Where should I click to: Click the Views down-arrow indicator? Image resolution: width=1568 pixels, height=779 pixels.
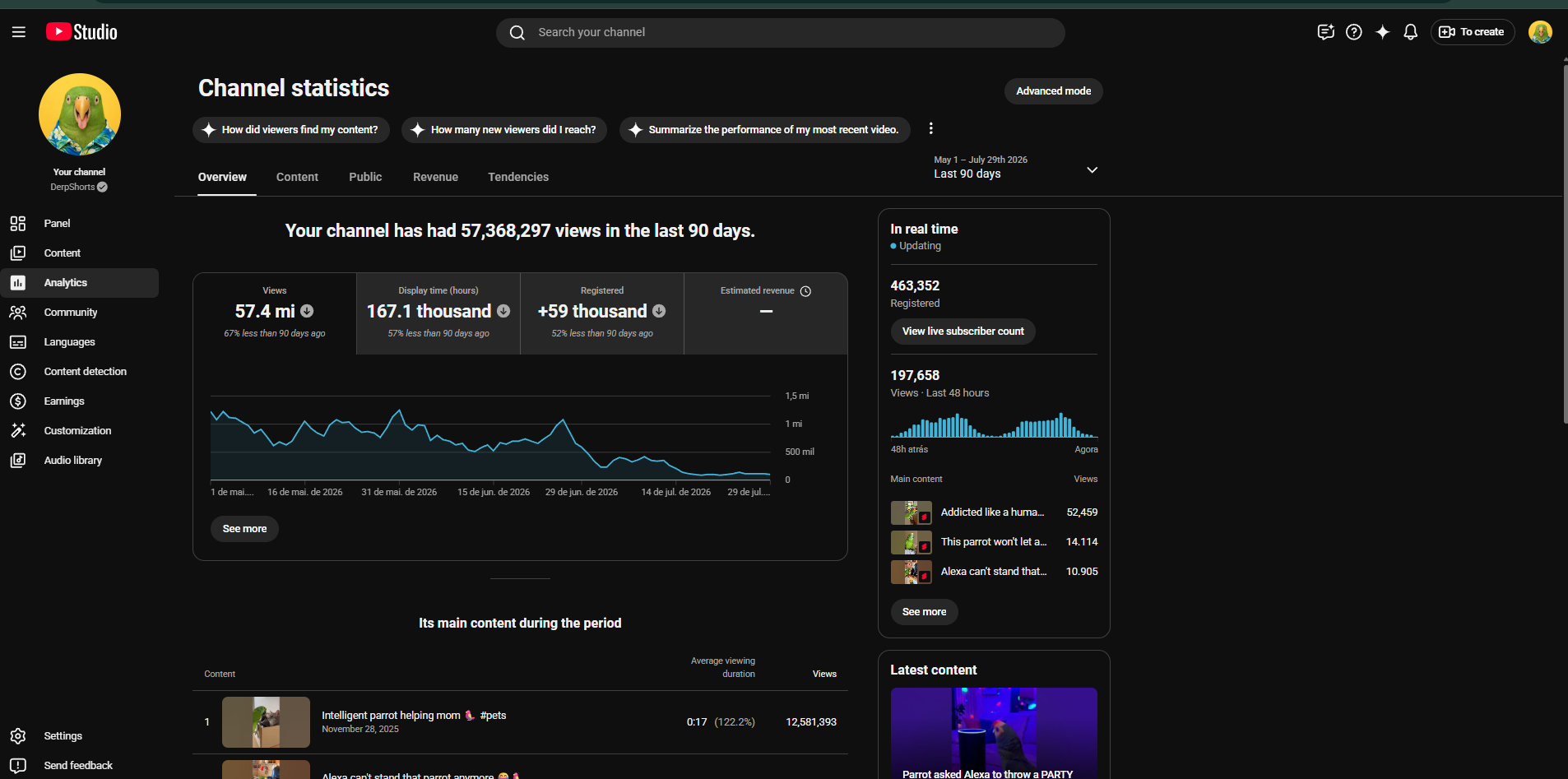[307, 311]
